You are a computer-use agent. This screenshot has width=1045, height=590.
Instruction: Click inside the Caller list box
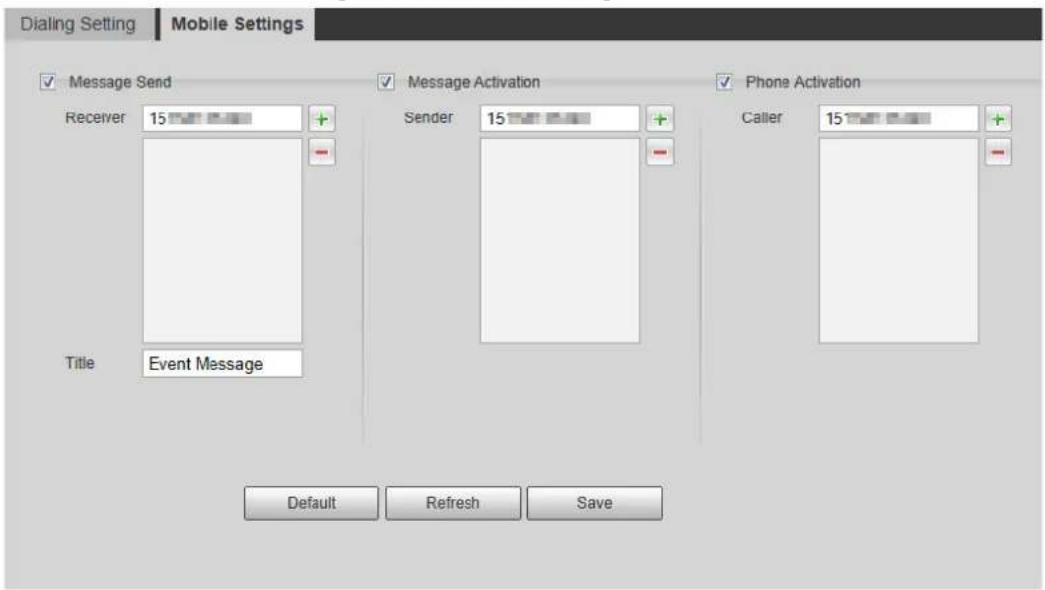pos(898,241)
